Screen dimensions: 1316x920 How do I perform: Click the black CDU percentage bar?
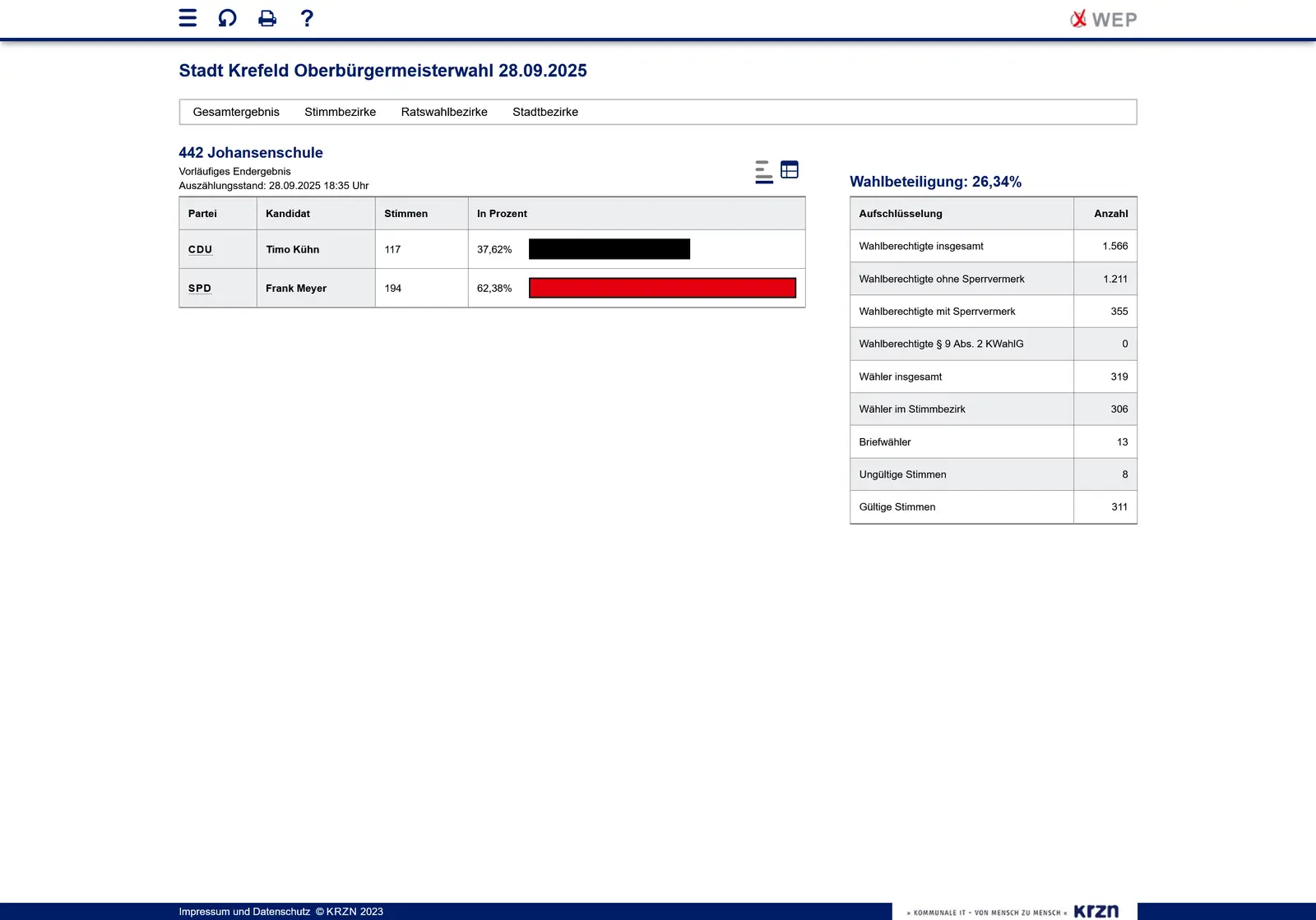coord(609,249)
